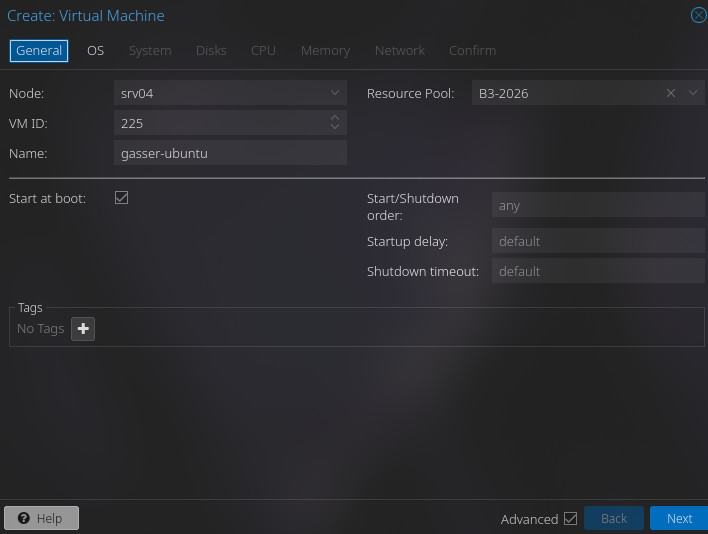This screenshot has width=708, height=534.
Task: Focus the Start/Shutdown order field
Action: pos(598,205)
